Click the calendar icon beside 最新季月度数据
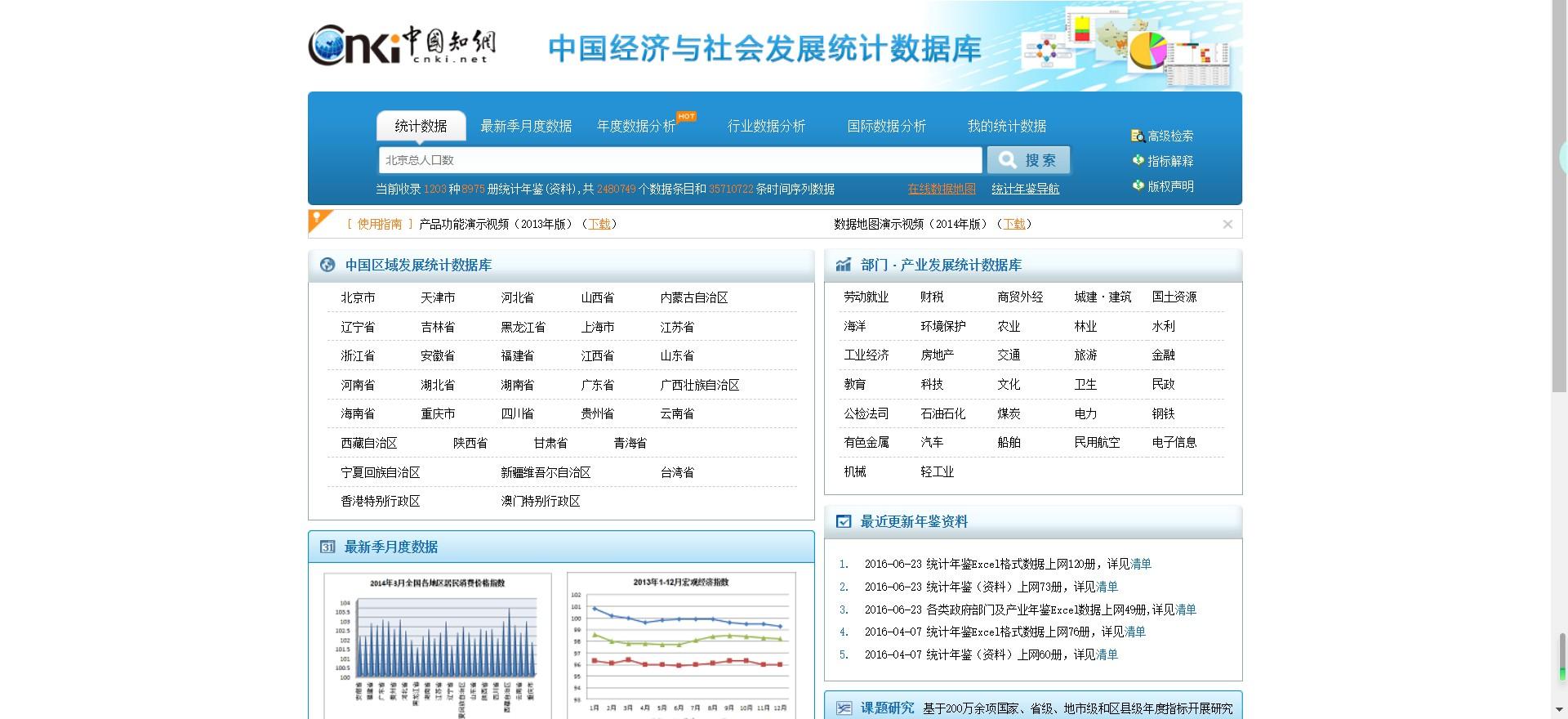1568x719 pixels. click(x=327, y=547)
